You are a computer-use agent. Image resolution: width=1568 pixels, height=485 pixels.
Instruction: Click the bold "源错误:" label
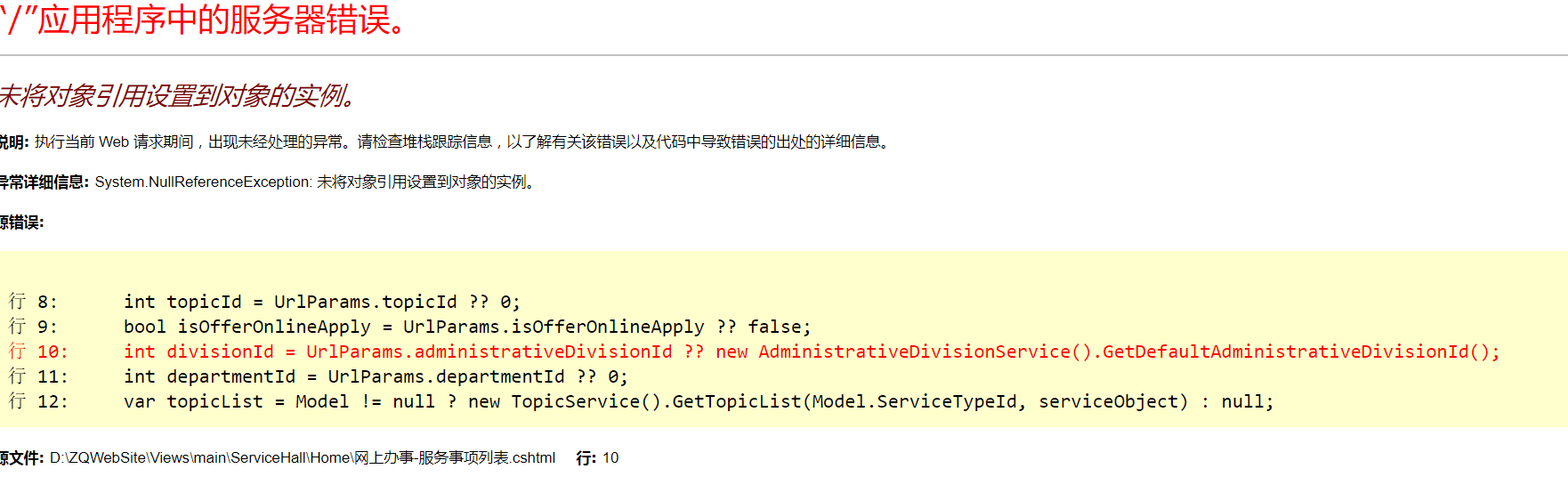22,222
